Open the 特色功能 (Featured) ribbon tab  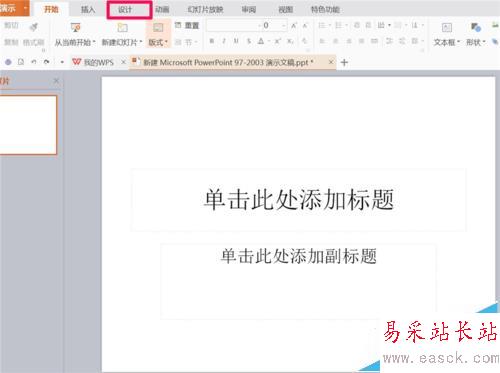(x=325, y=10)
